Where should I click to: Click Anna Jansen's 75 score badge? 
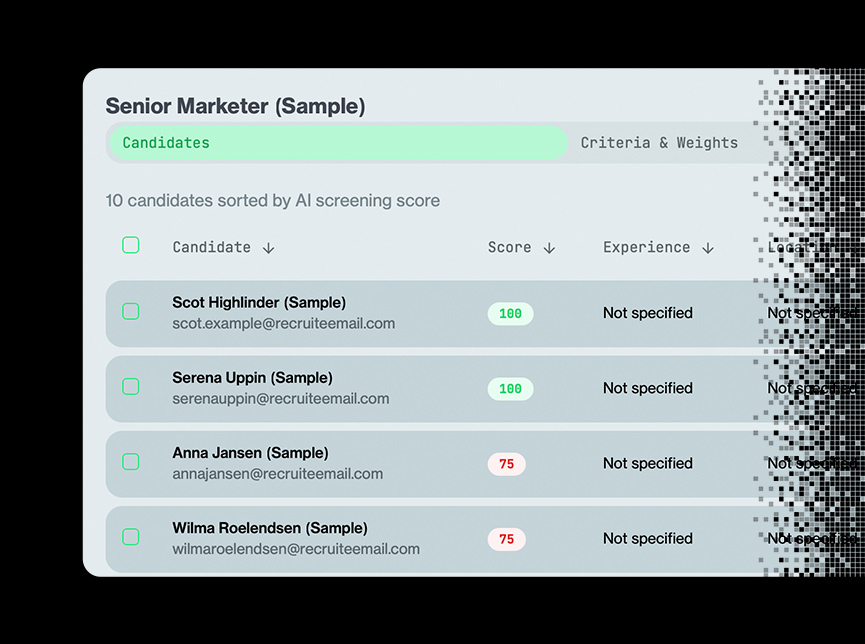[506, 464]
